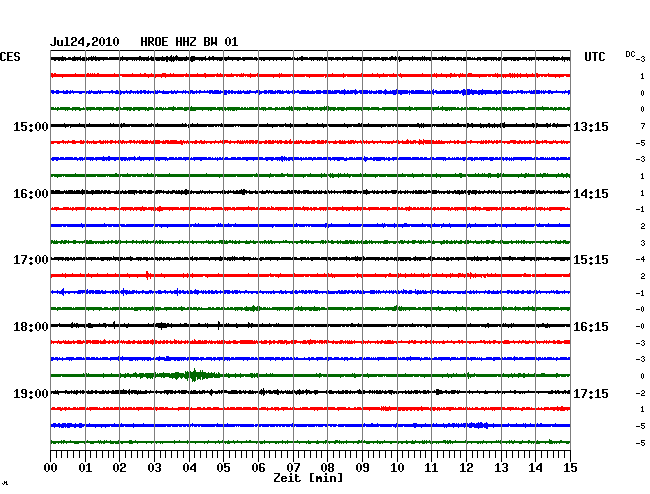This screenshot has height=494, width=650.
Task: Click minute 07 on the time axis
Action: (293, 468)
